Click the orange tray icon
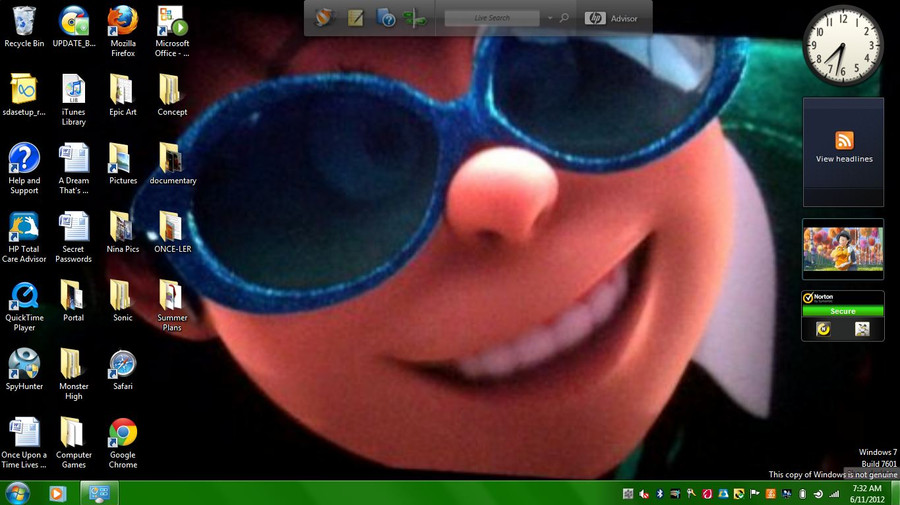 [x=771, y=494]
